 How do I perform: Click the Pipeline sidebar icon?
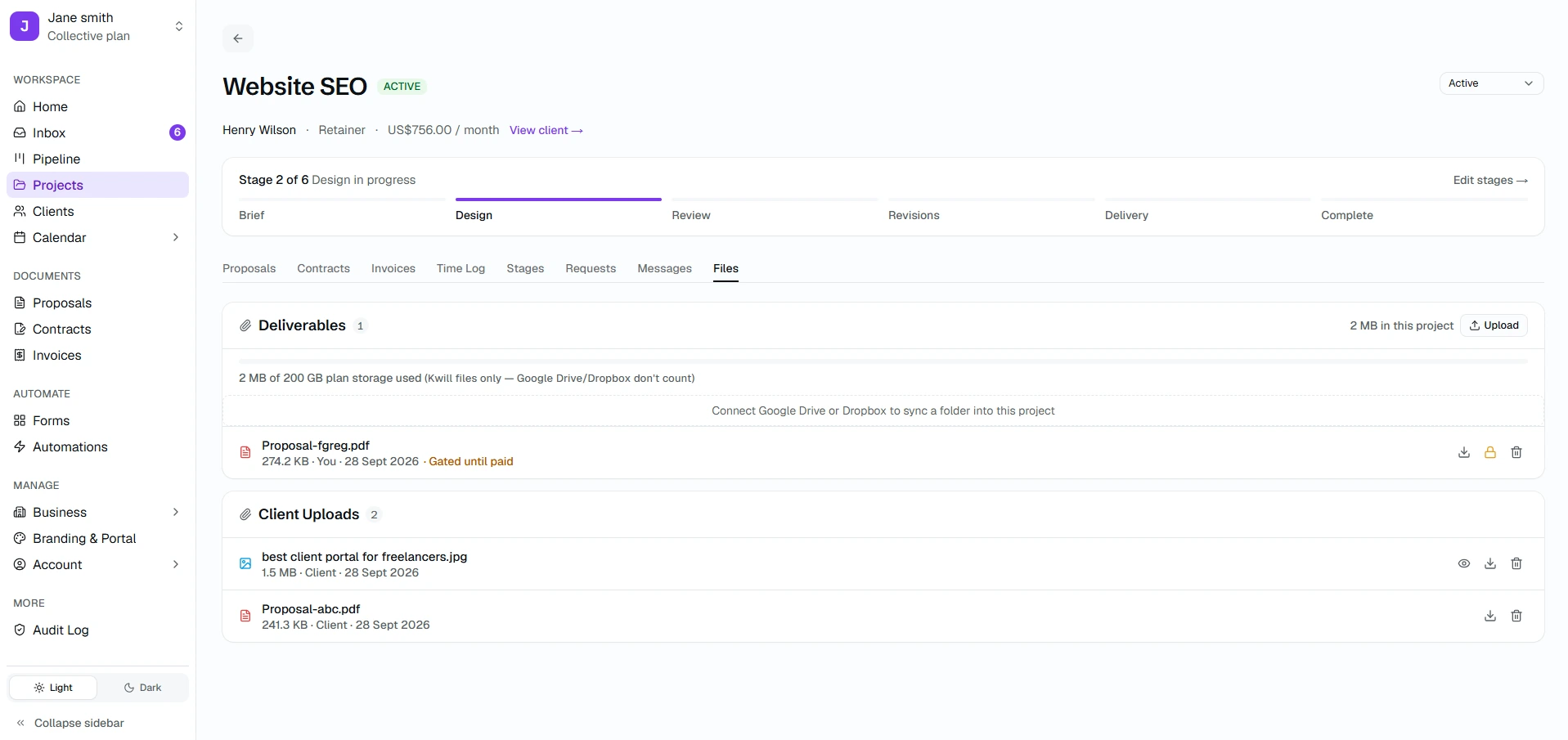20,159
